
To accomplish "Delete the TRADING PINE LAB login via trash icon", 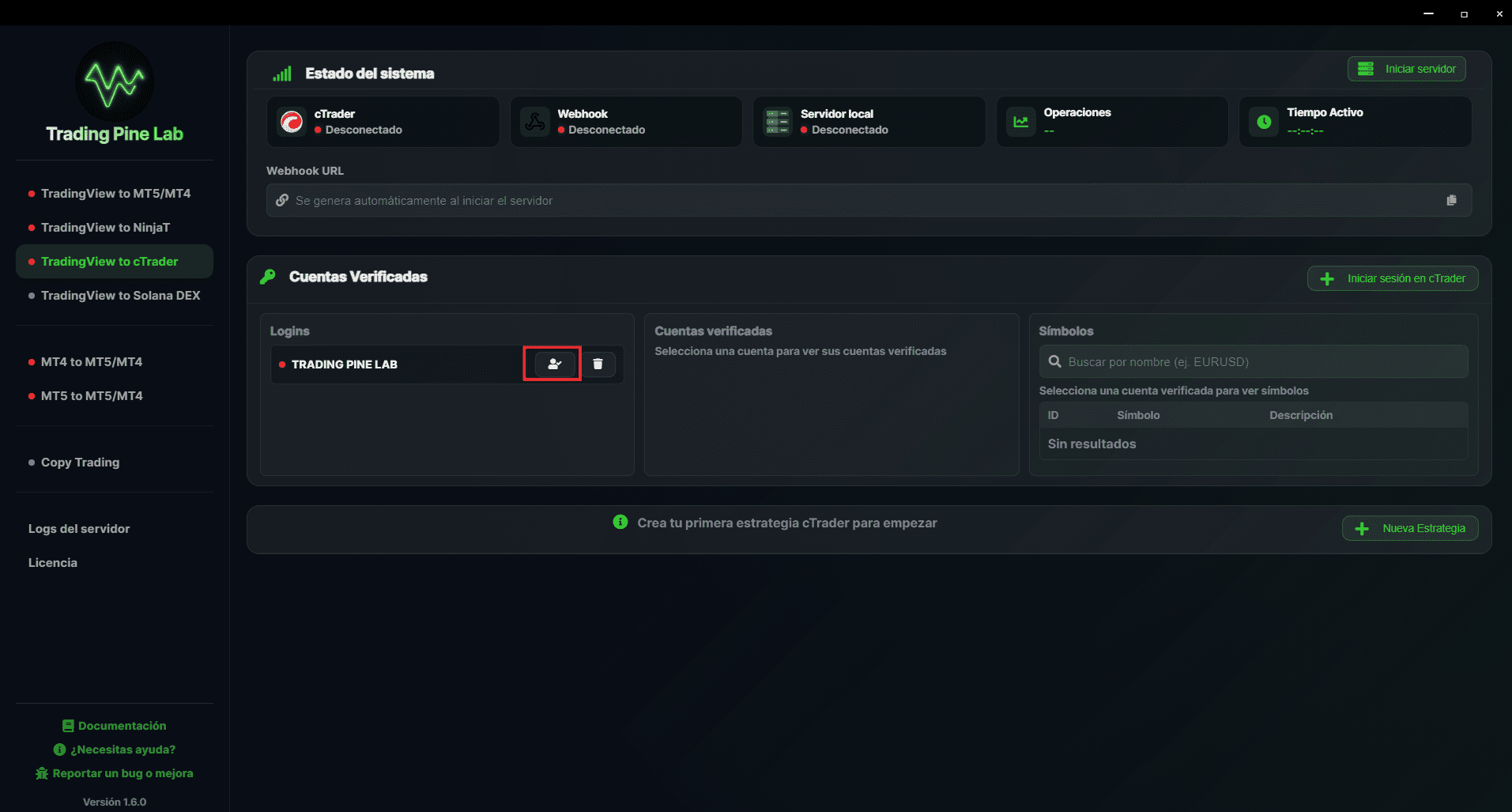I will pos(598,364).
